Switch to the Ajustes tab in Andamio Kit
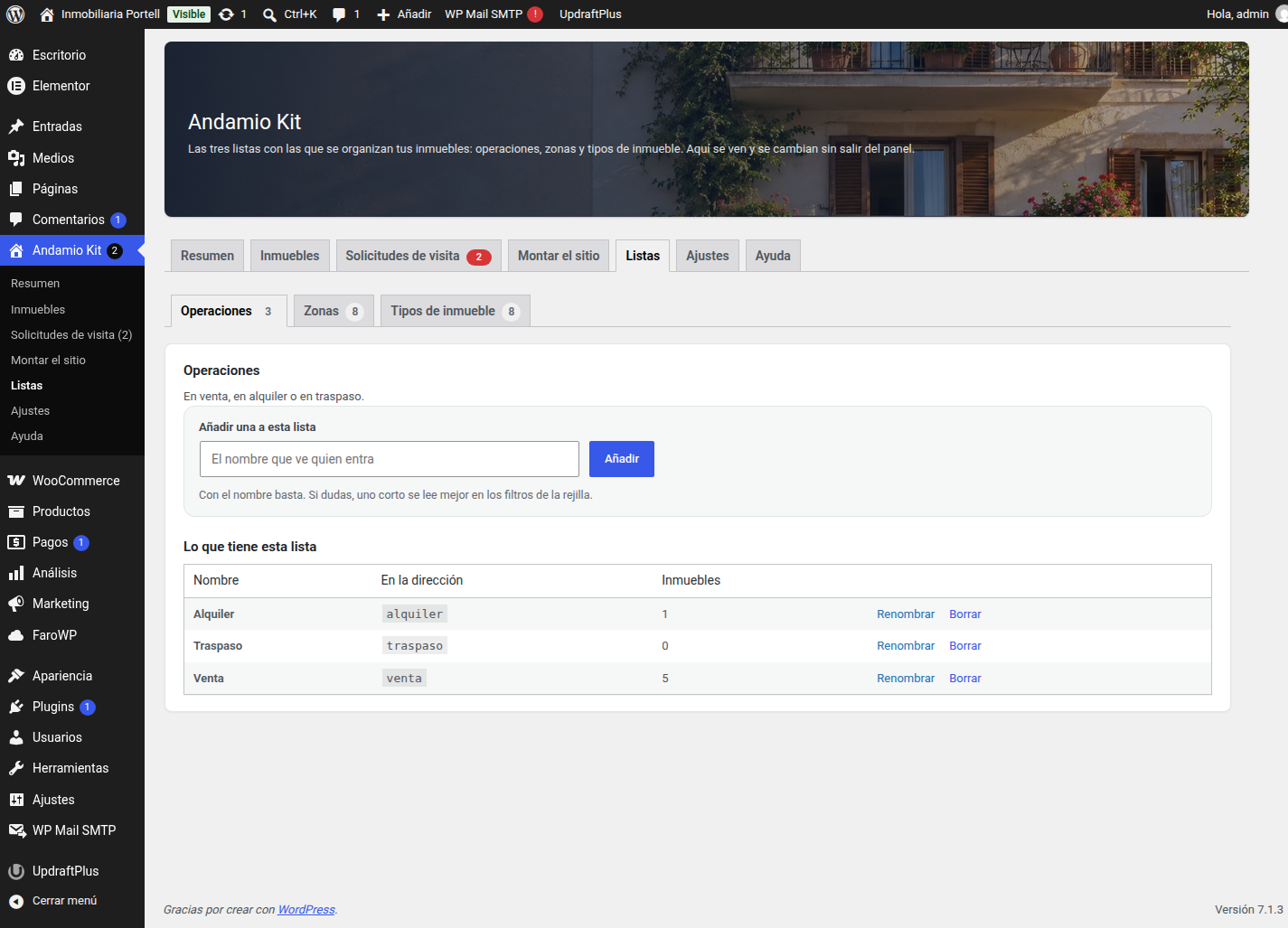 [x=708, y=256]
